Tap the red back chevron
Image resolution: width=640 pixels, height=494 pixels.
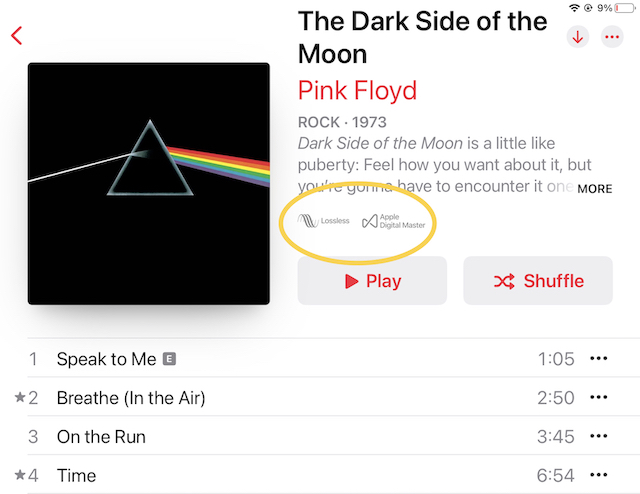[16, 36]
